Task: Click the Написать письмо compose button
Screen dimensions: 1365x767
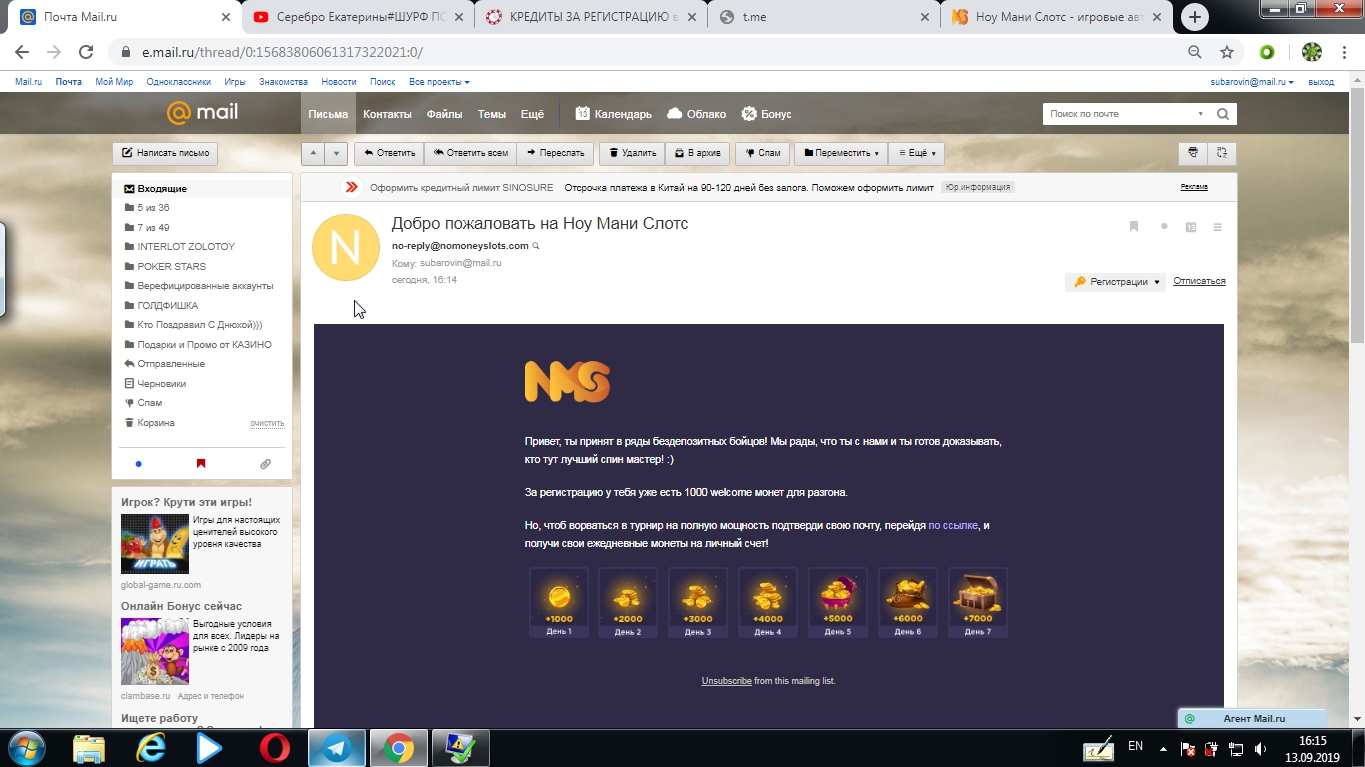Action: pos(165,153)
